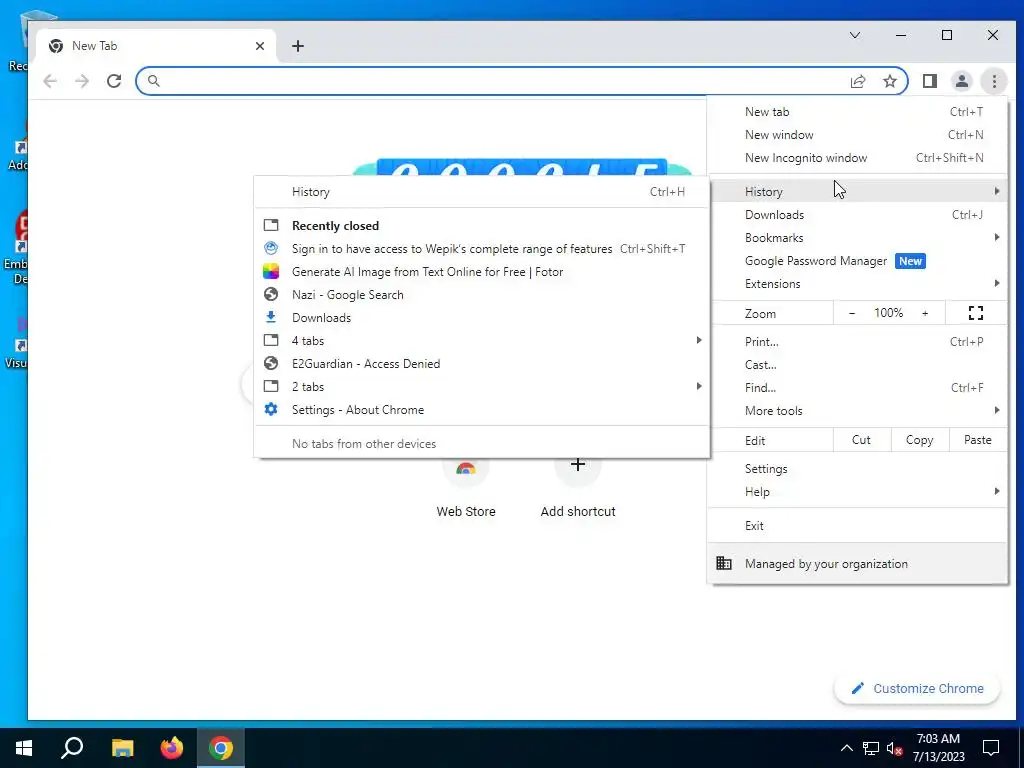Viewport: 1024px width, 768px height.
Task: Expand the Help submenu
Action: (x=858, y=492)
